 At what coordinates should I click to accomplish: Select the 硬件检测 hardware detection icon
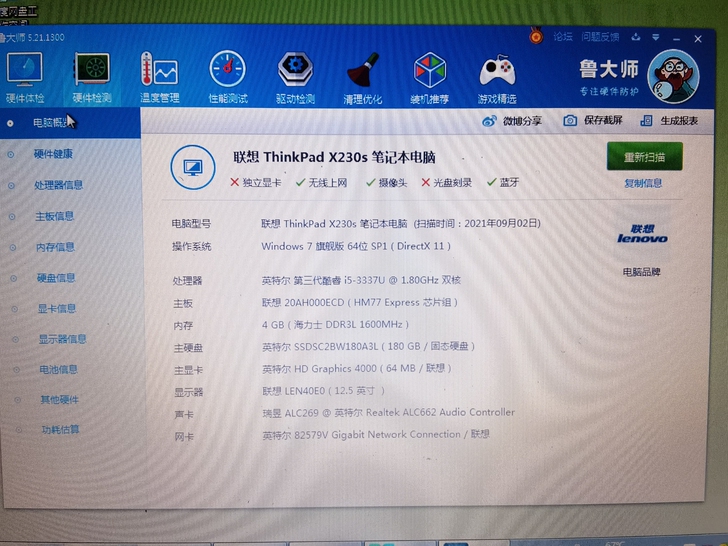[92, 78]
